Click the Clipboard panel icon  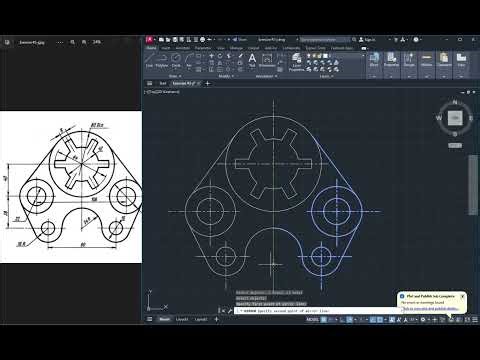pos(444,60)
